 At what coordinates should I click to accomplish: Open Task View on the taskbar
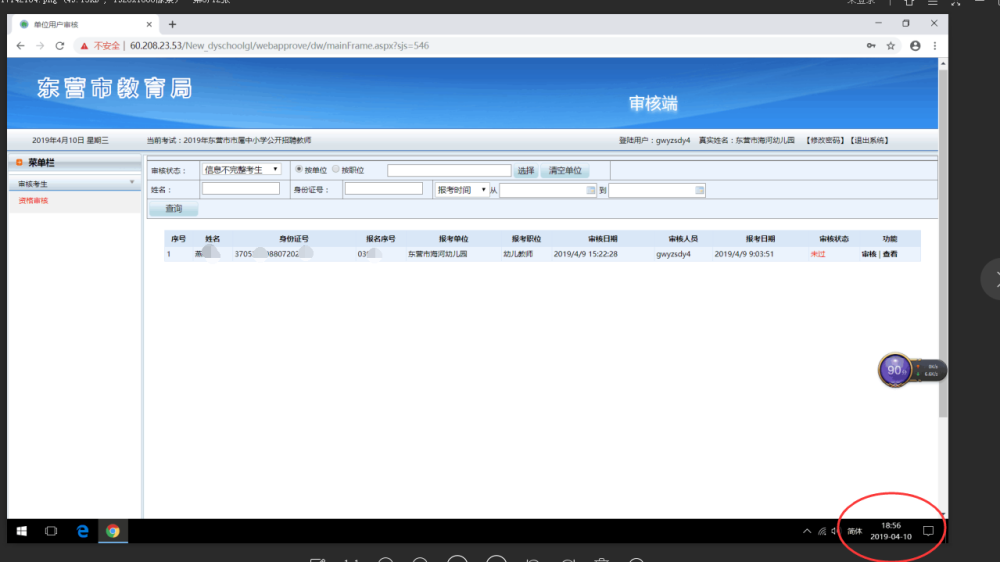pos(51,531)
